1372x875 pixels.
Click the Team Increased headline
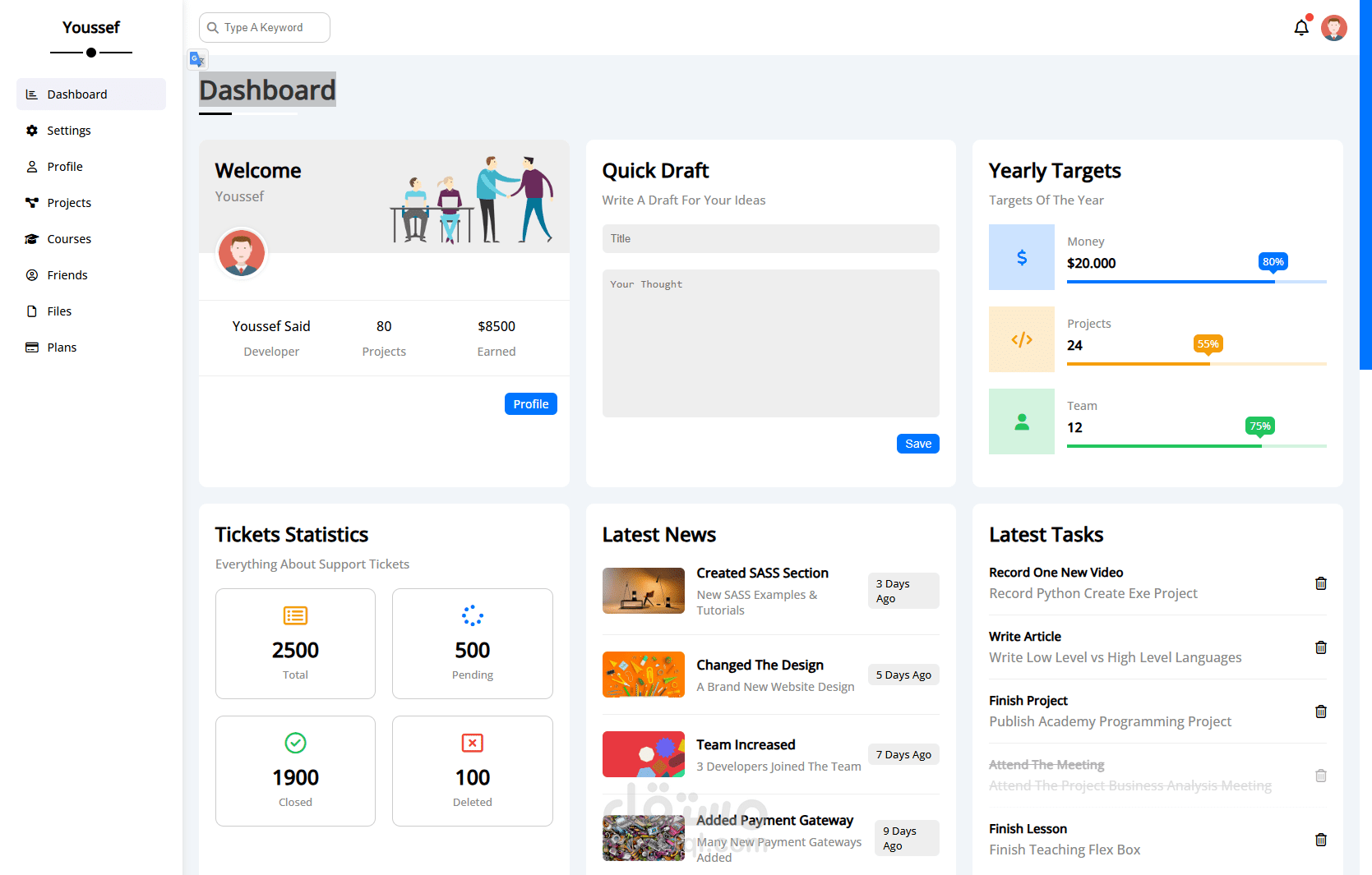pos(746,745)
